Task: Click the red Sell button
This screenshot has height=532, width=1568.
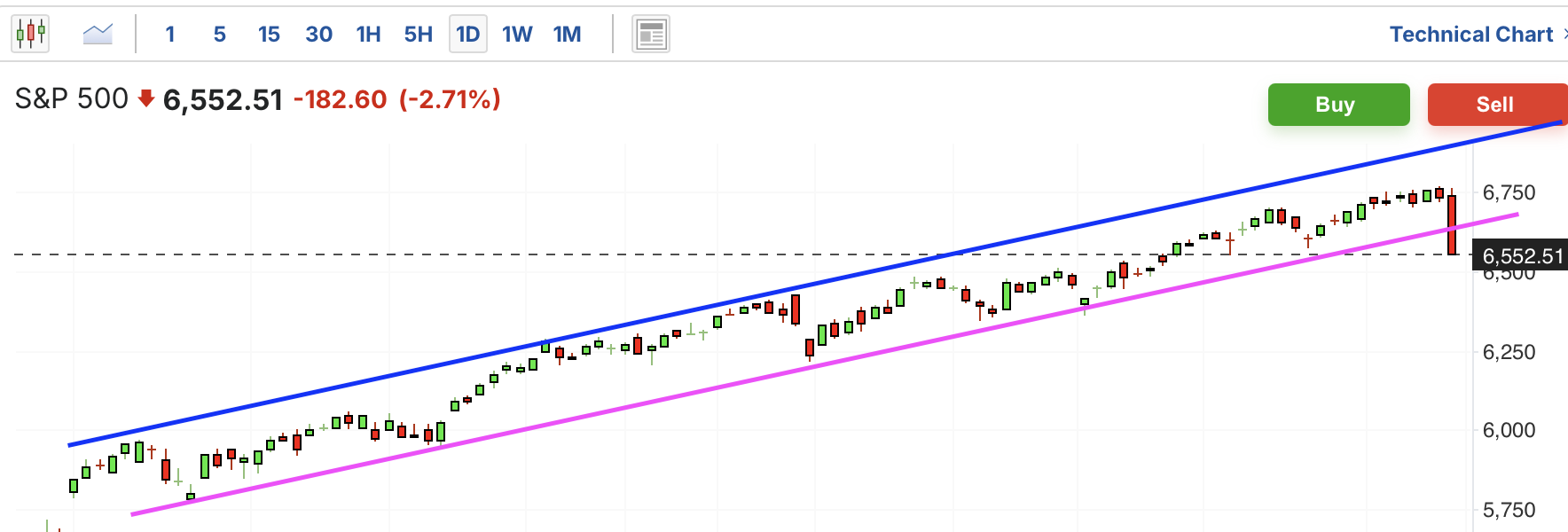Action: [1497, 105]
